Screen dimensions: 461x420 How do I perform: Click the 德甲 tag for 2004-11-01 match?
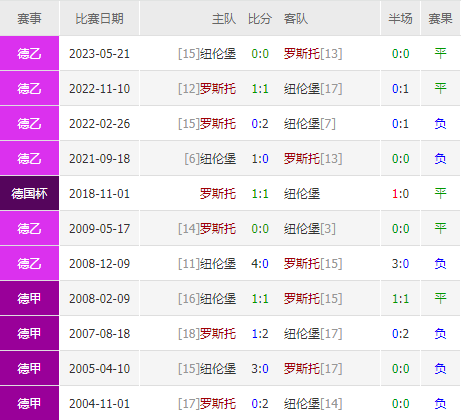coord(29,404)
